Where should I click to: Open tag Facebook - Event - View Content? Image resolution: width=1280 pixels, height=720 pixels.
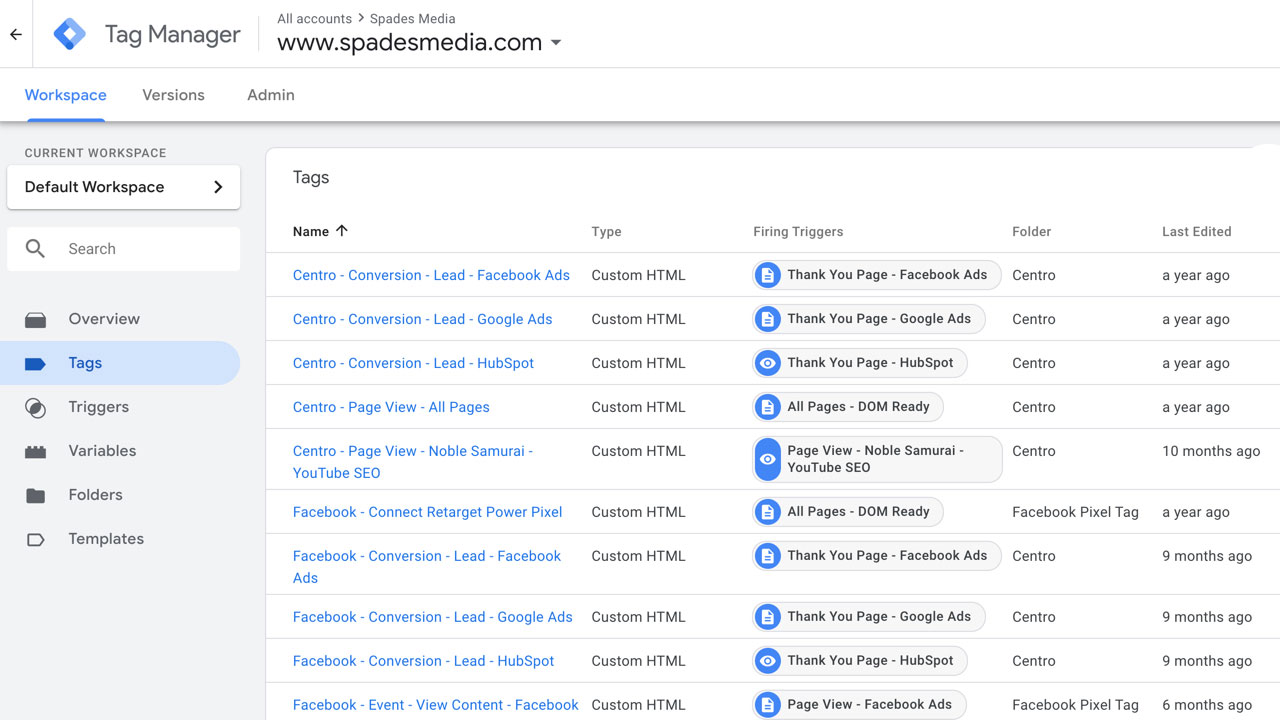point(436,705)
